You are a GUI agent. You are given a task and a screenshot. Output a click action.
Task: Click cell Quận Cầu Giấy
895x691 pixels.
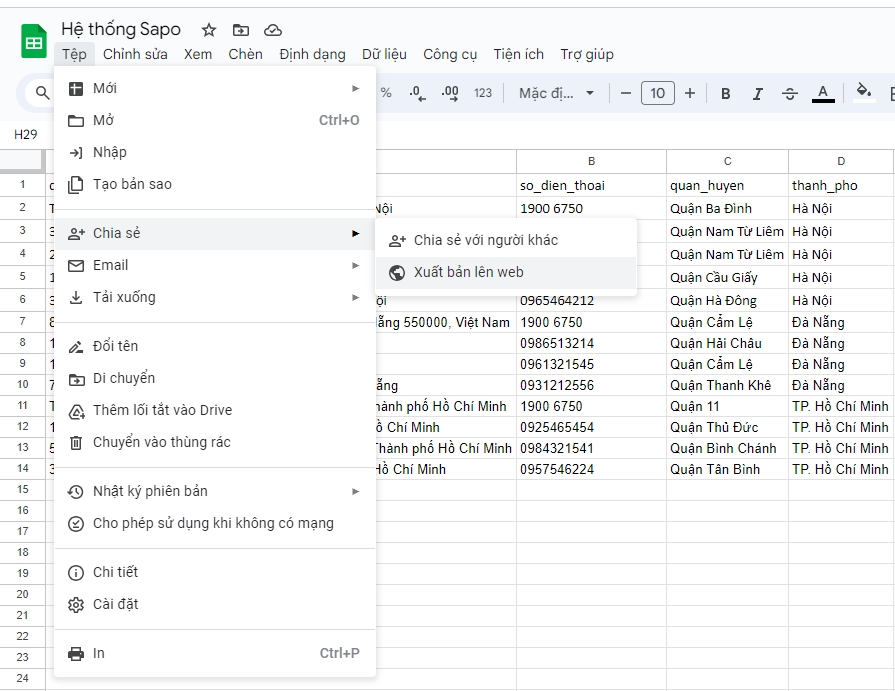coord(727,277)
